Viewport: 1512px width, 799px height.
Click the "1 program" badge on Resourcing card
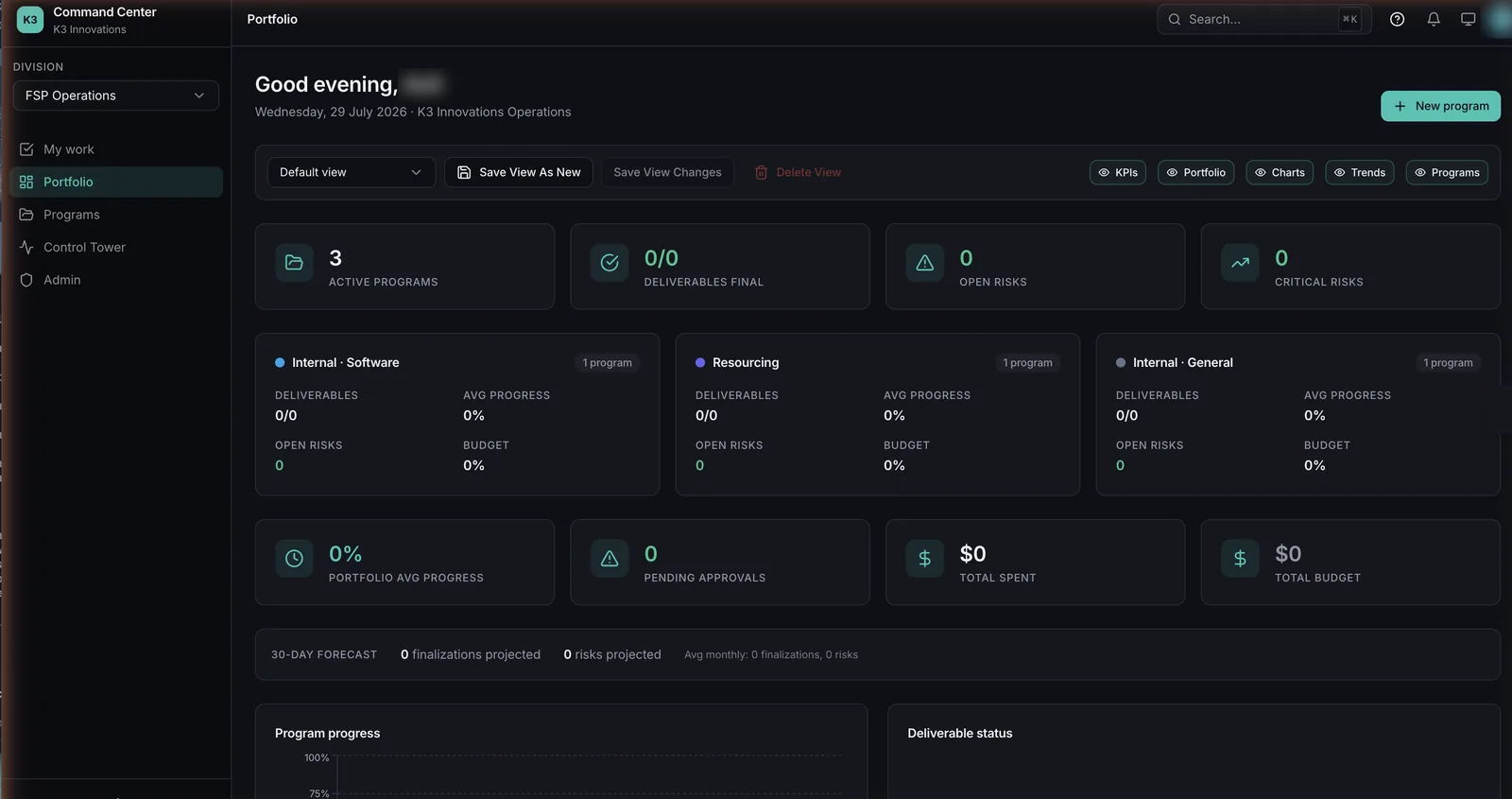(x=1028, y=362)
